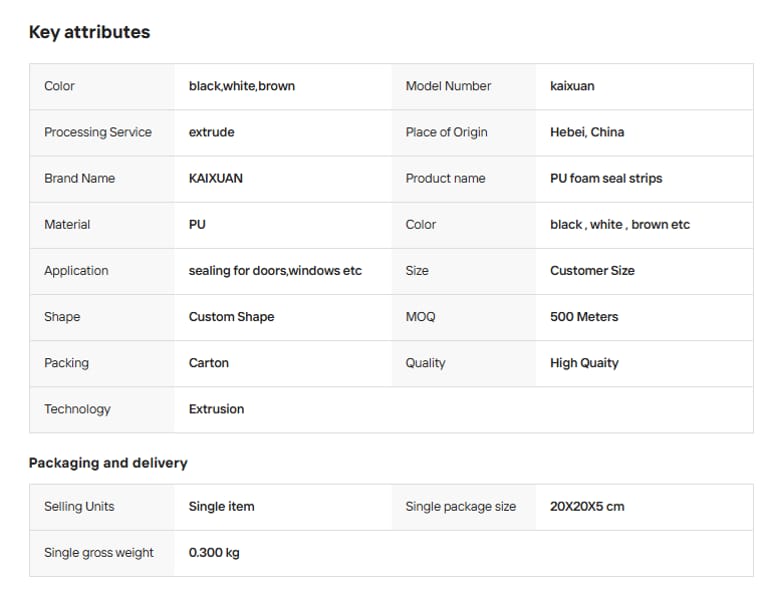Select the Carton packing value
Image resolution: width=768 pixels, height=591 pixels.
208,362
